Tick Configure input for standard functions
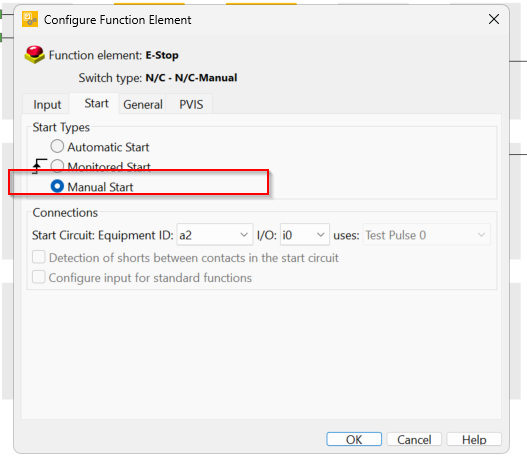This screenshot has width=527, height=462. (x=39, y=278)
